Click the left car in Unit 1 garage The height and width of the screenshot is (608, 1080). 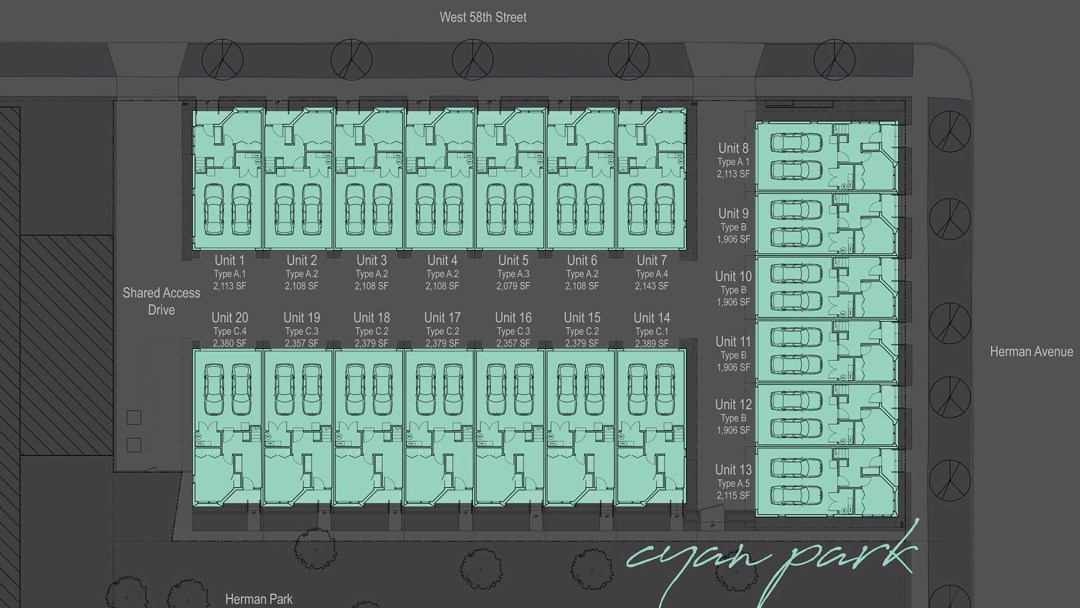click(x=212, y=207)
